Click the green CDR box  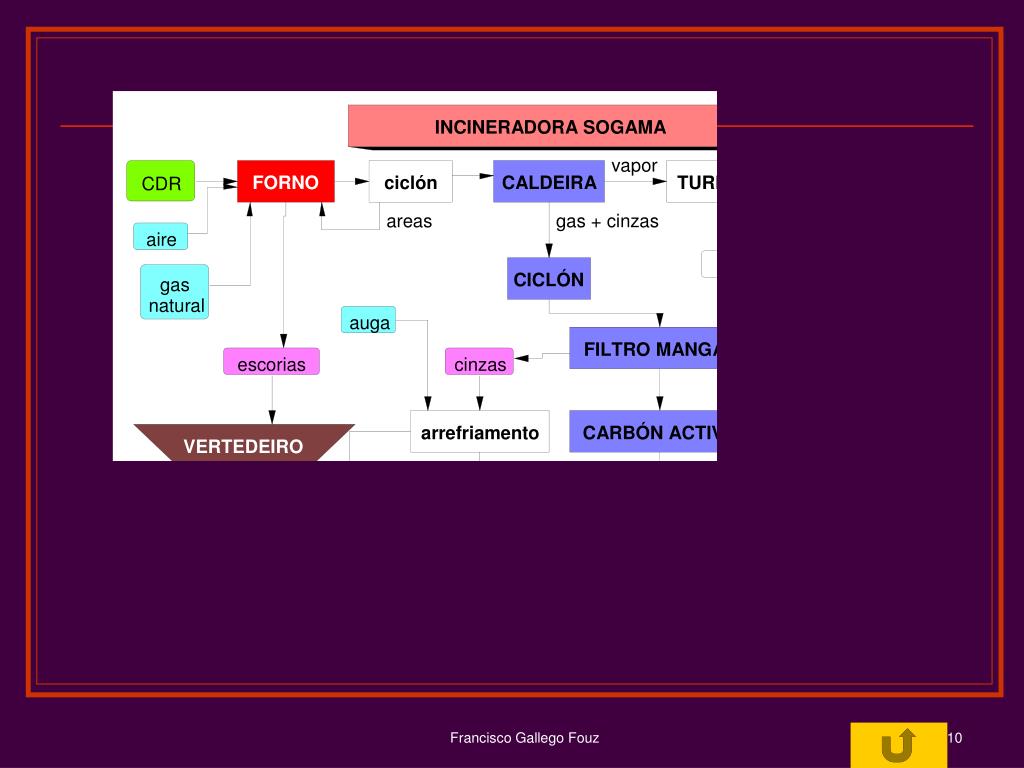point(161,181)
